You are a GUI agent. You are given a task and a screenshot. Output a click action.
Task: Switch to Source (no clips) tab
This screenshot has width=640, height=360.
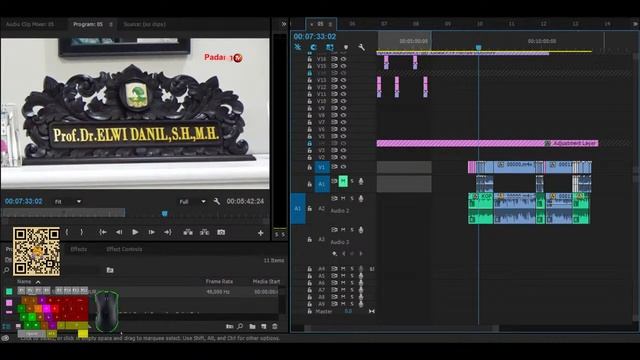144,24
